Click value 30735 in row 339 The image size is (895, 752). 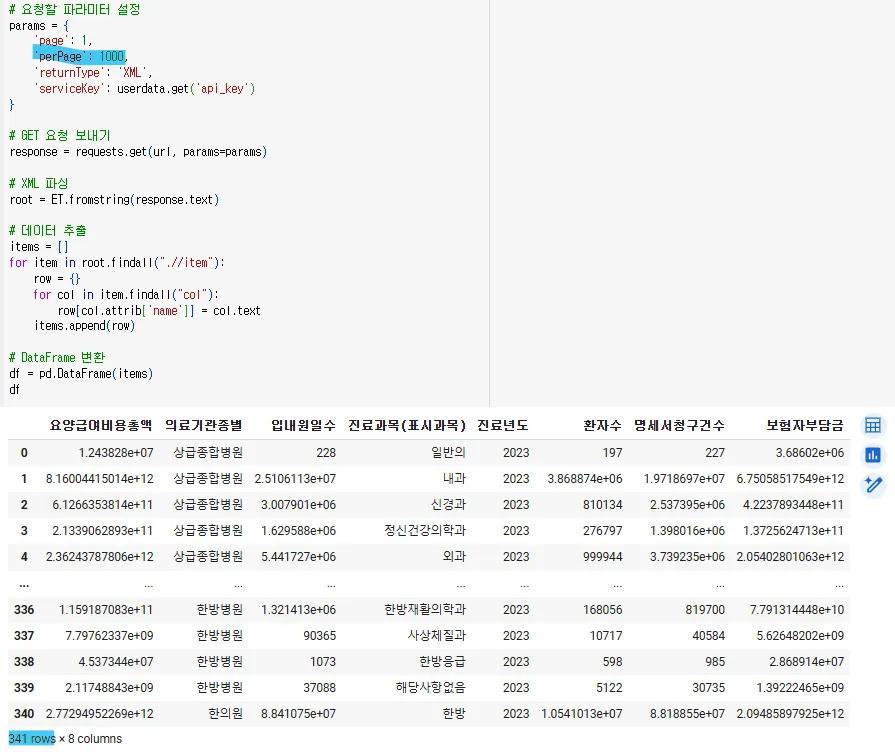(708, 687)
